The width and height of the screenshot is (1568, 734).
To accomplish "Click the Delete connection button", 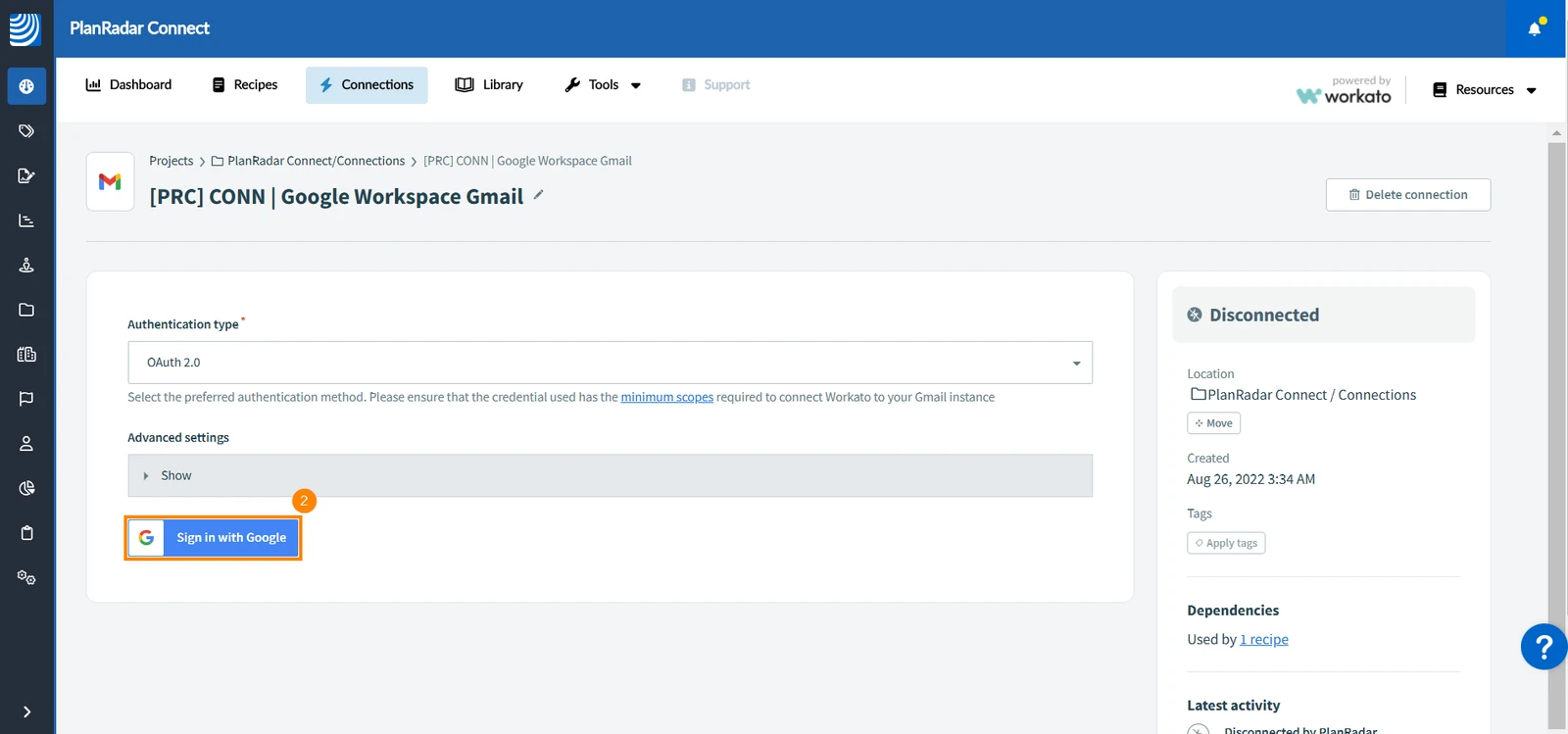I will pos(1408,195).
